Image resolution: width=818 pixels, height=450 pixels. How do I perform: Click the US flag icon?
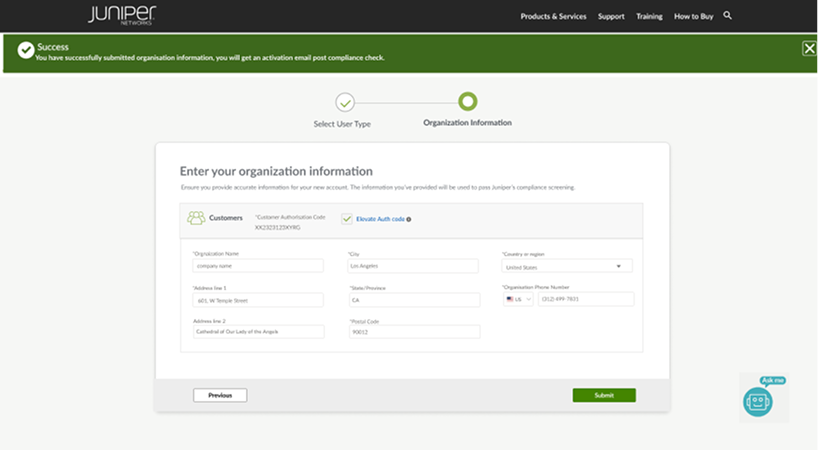510,299
